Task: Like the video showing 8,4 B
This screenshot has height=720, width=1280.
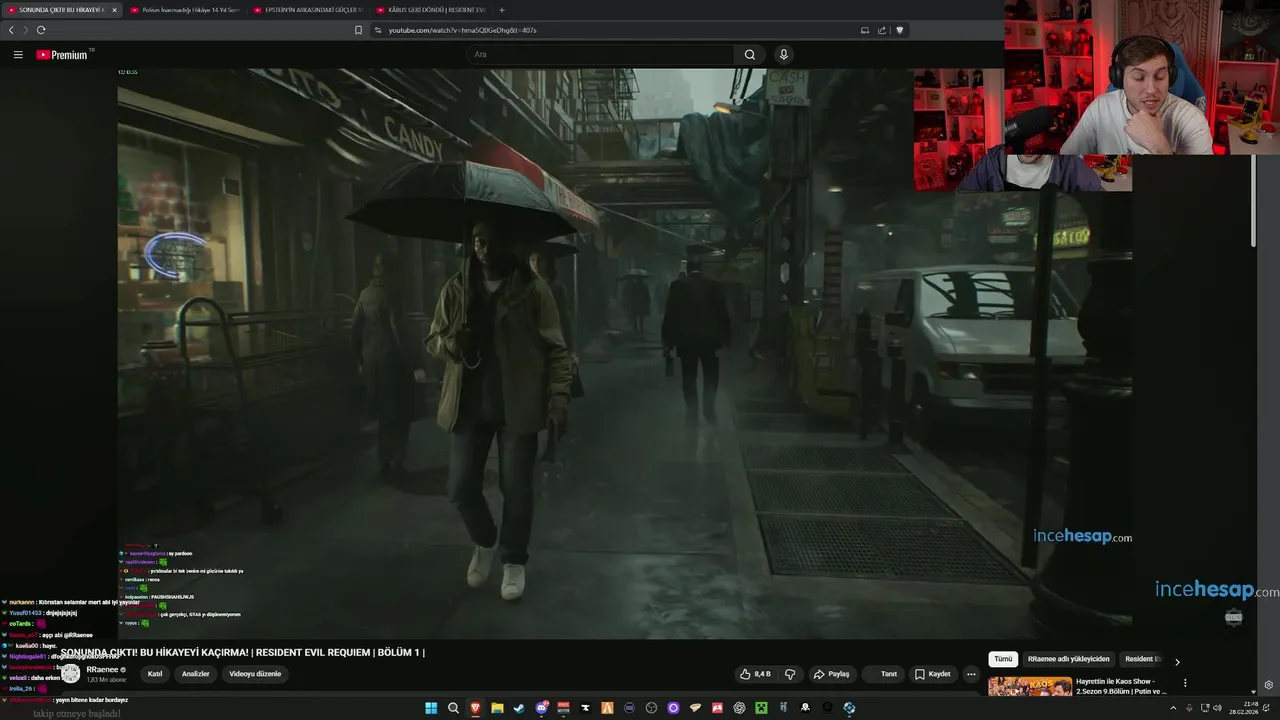Action: [x=755, y=674]
